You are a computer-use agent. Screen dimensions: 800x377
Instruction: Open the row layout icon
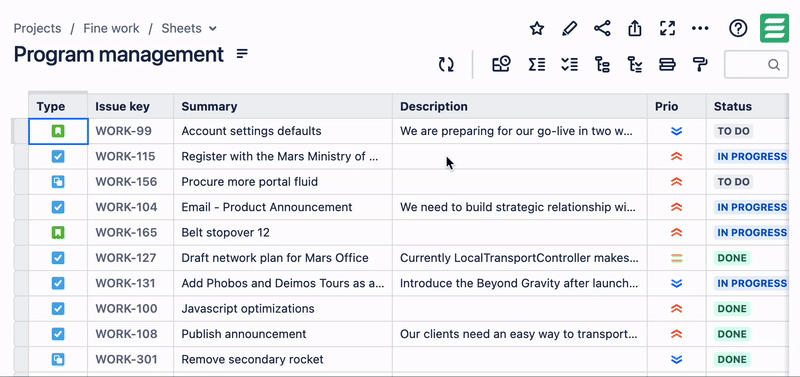tap(667, 64)
